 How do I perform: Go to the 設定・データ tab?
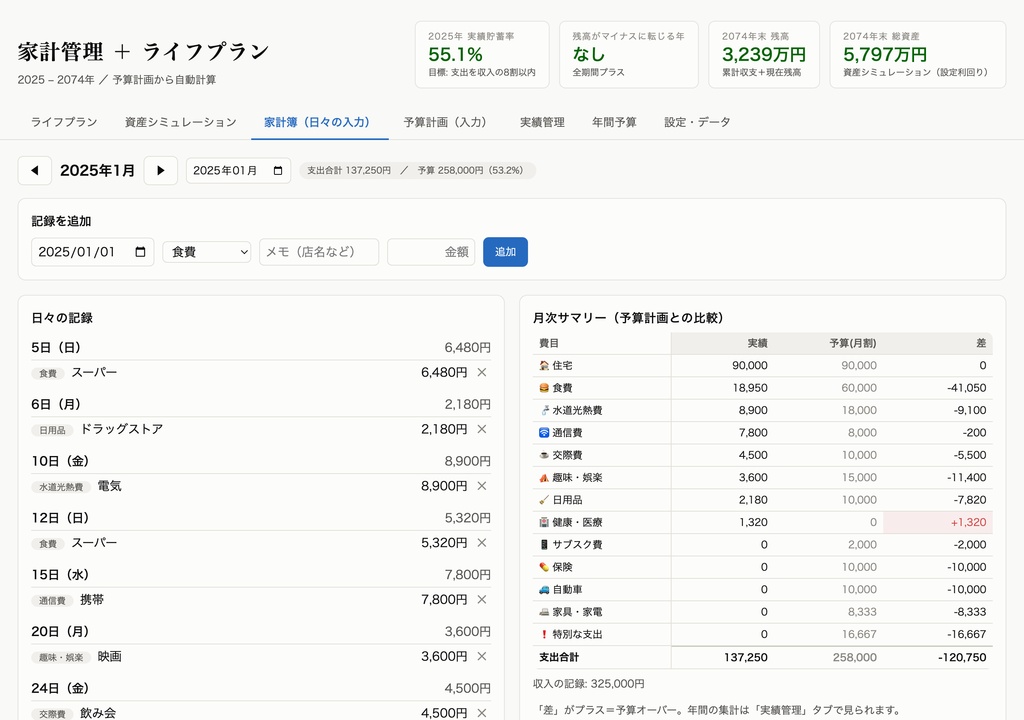tap(697, 122)
